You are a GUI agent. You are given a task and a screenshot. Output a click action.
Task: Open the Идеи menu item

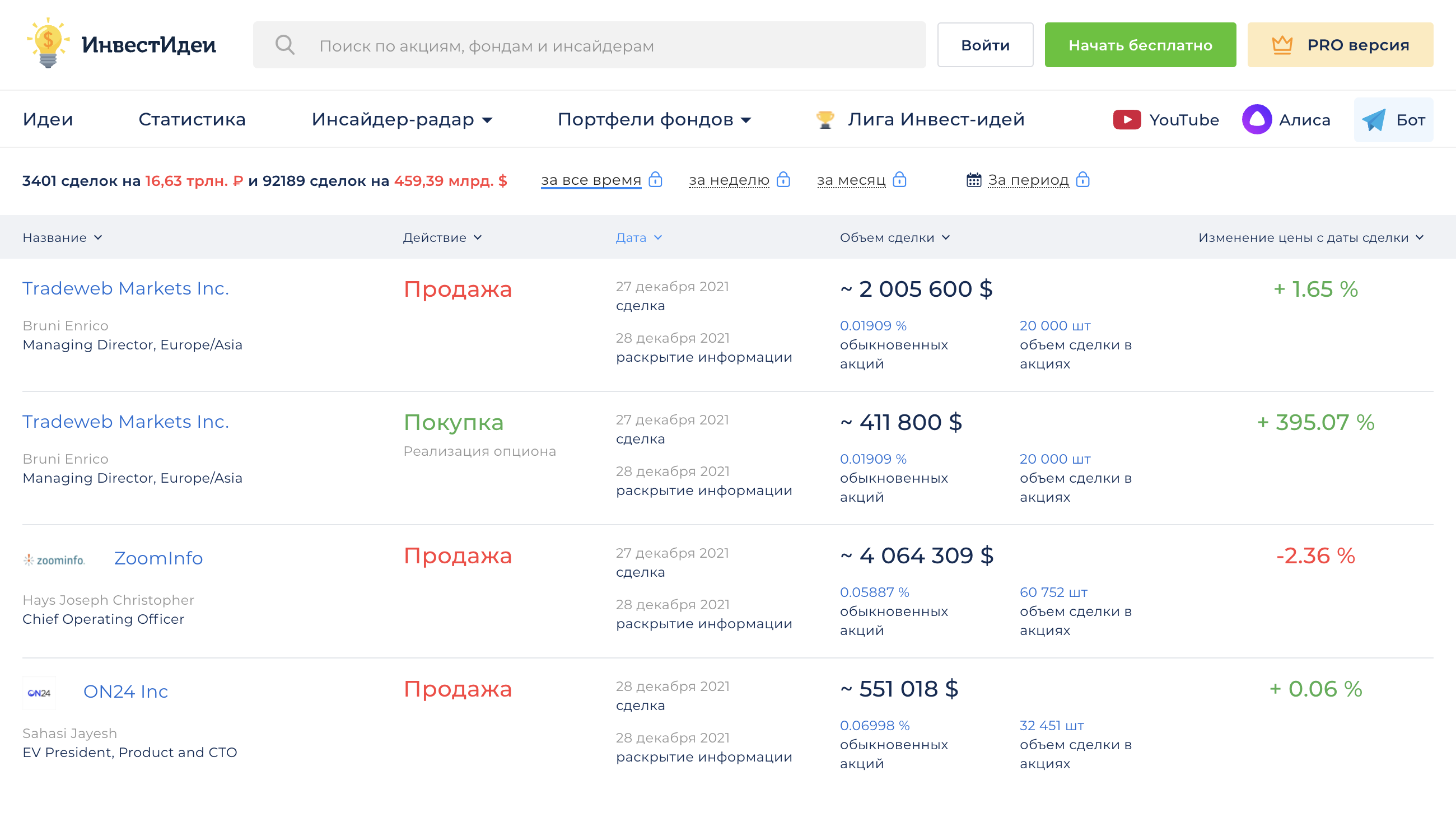(x=48, y=119)
